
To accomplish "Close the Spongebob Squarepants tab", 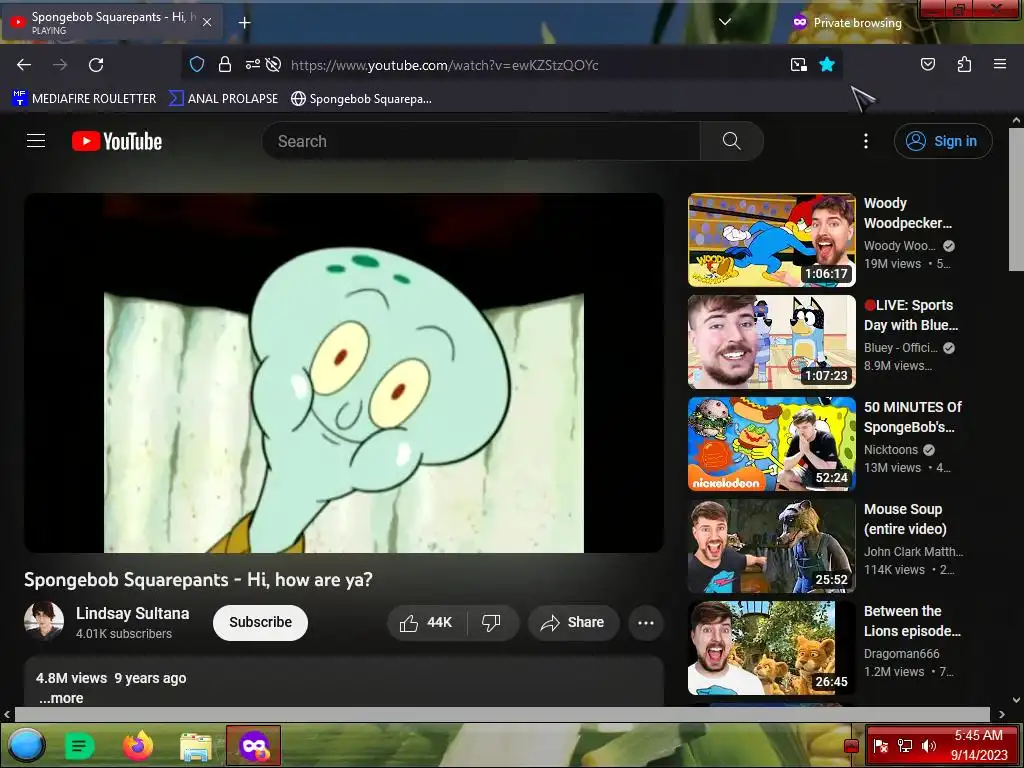I will 207,22.
